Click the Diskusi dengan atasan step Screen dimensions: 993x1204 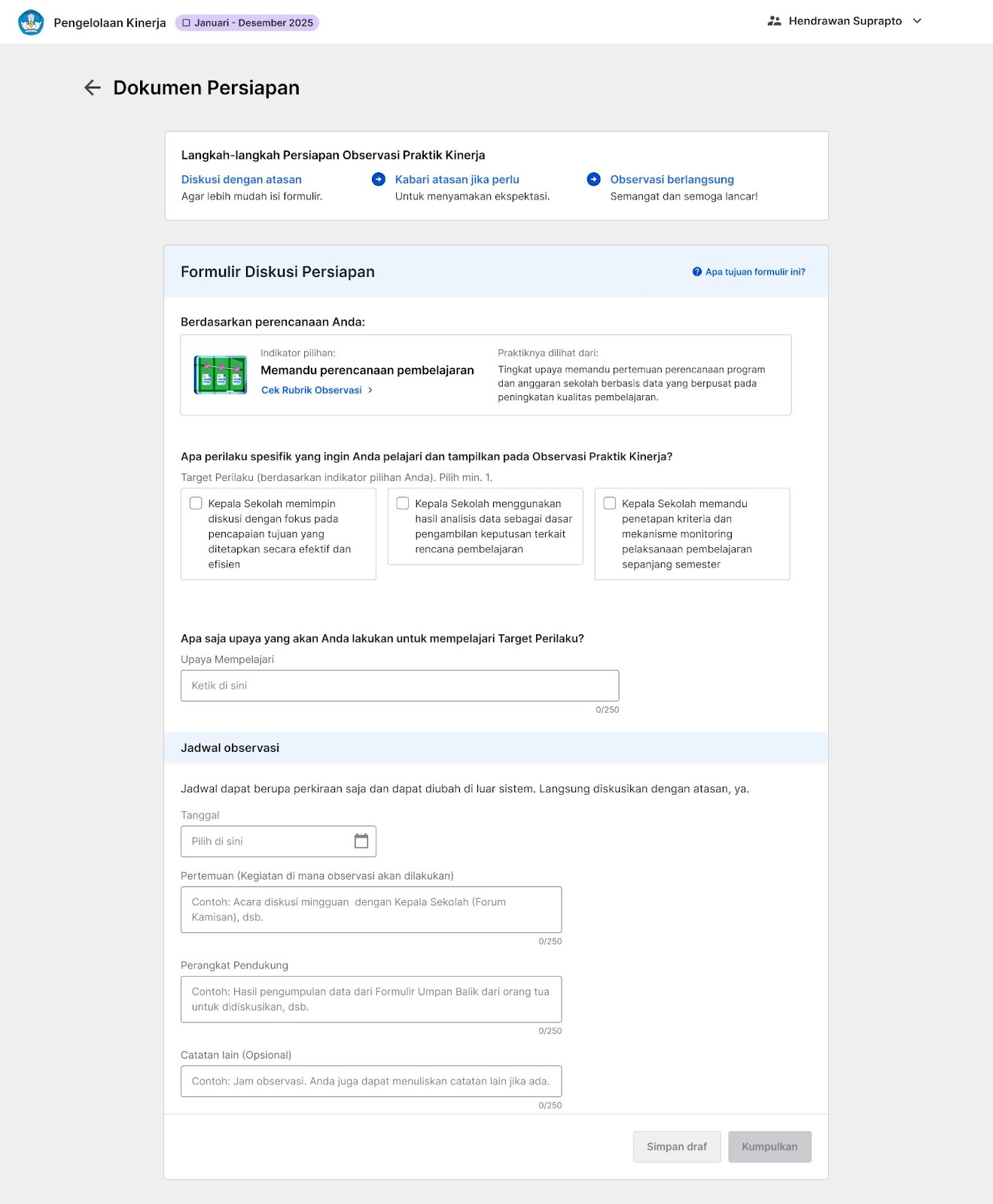[242, 179]
